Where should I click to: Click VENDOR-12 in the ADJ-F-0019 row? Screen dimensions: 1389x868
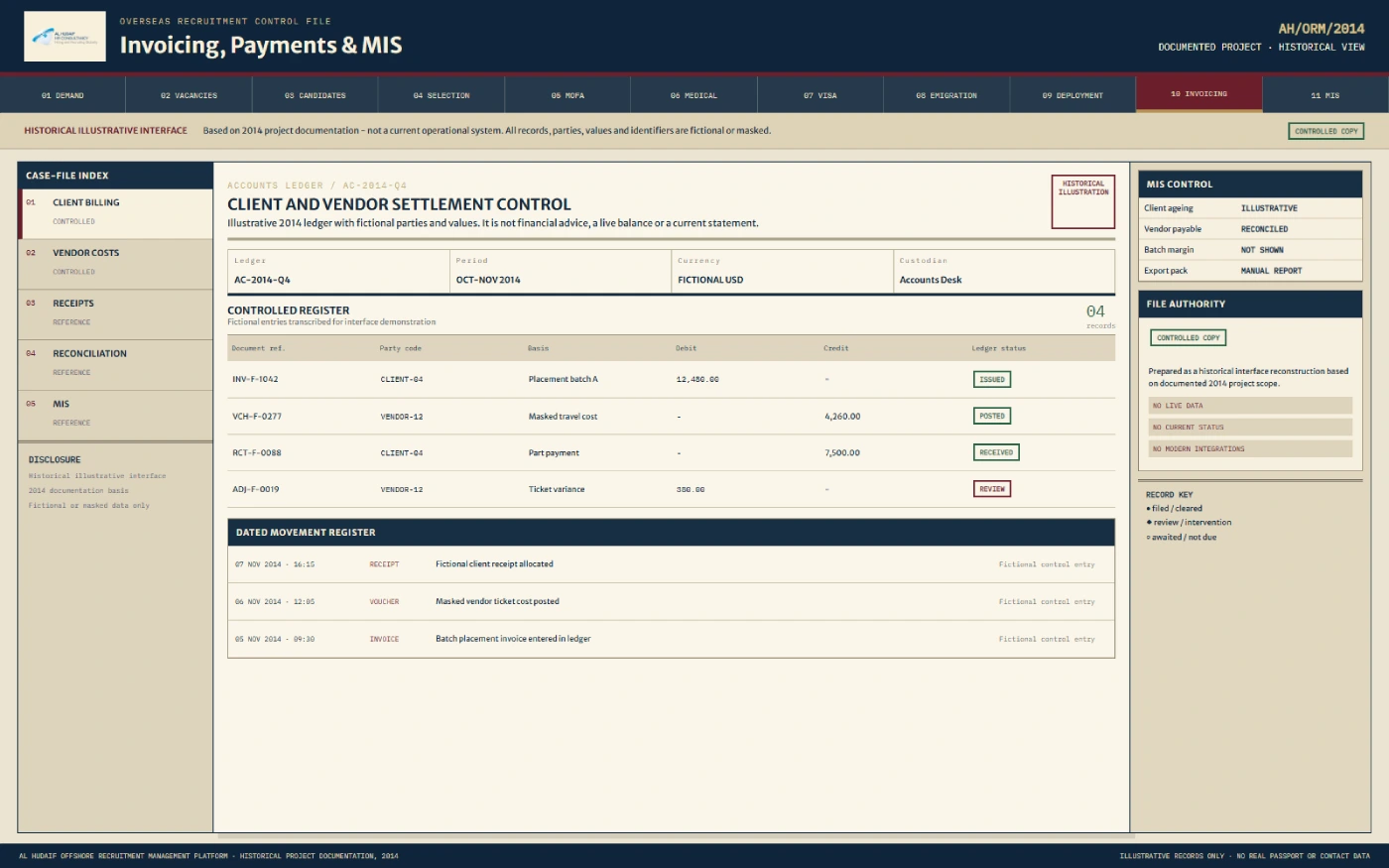click(x=402, y=489)
